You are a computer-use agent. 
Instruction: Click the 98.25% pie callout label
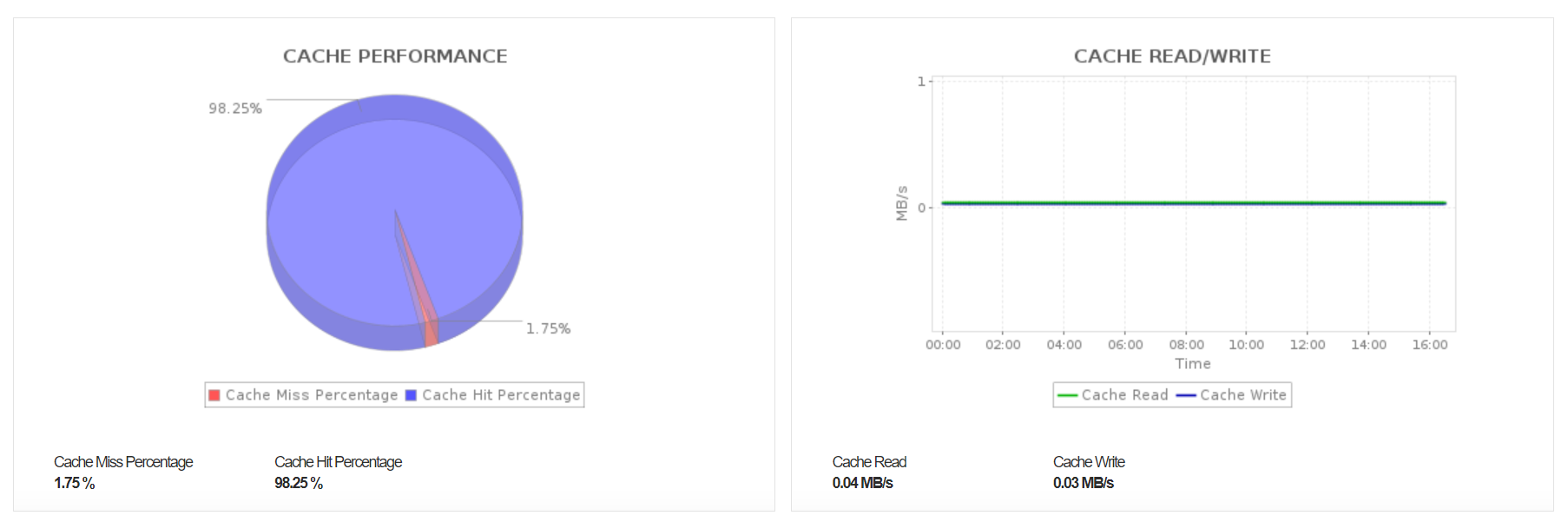(234, 109)
